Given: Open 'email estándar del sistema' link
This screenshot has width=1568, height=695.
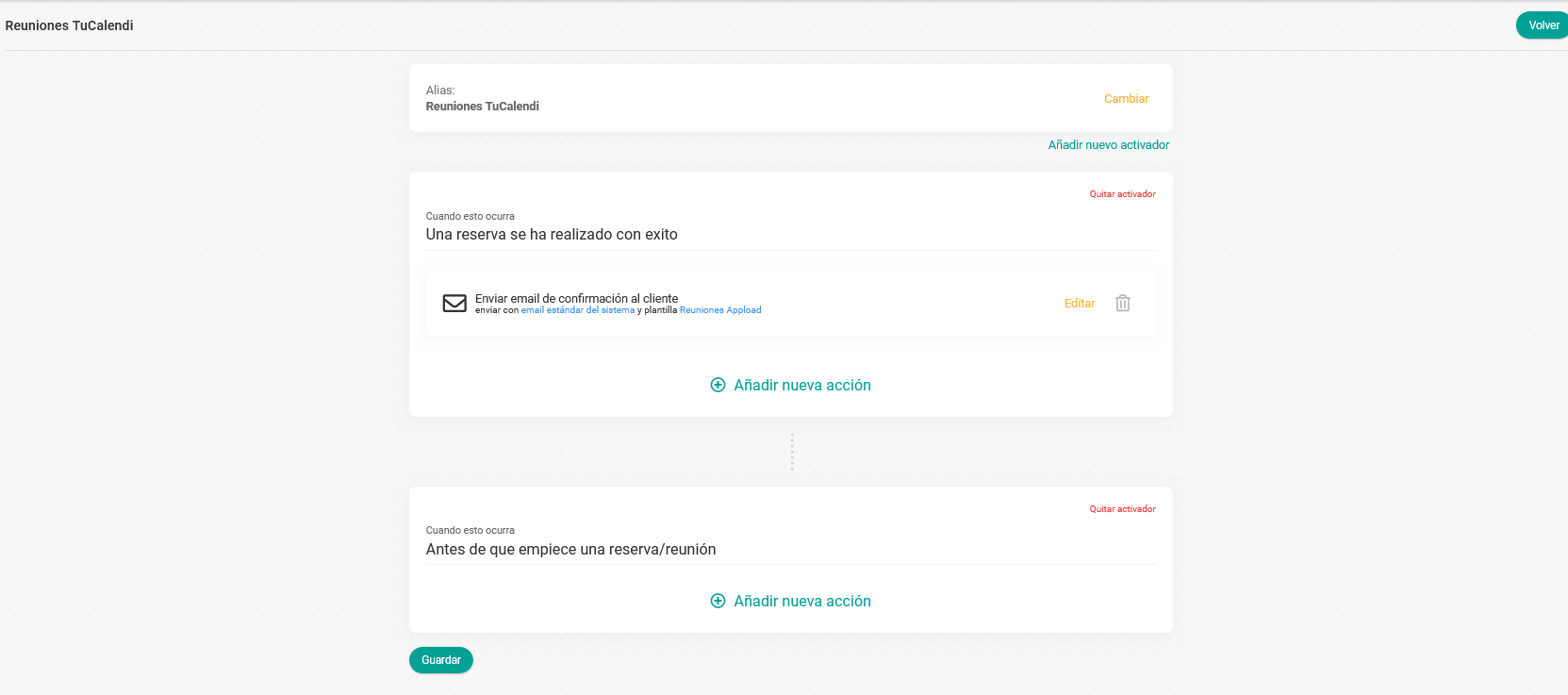Looking at the screenshot, I should (578, 310).
